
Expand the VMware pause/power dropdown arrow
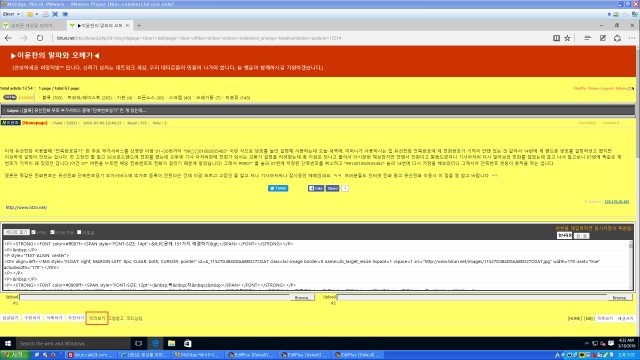[36, 14]
